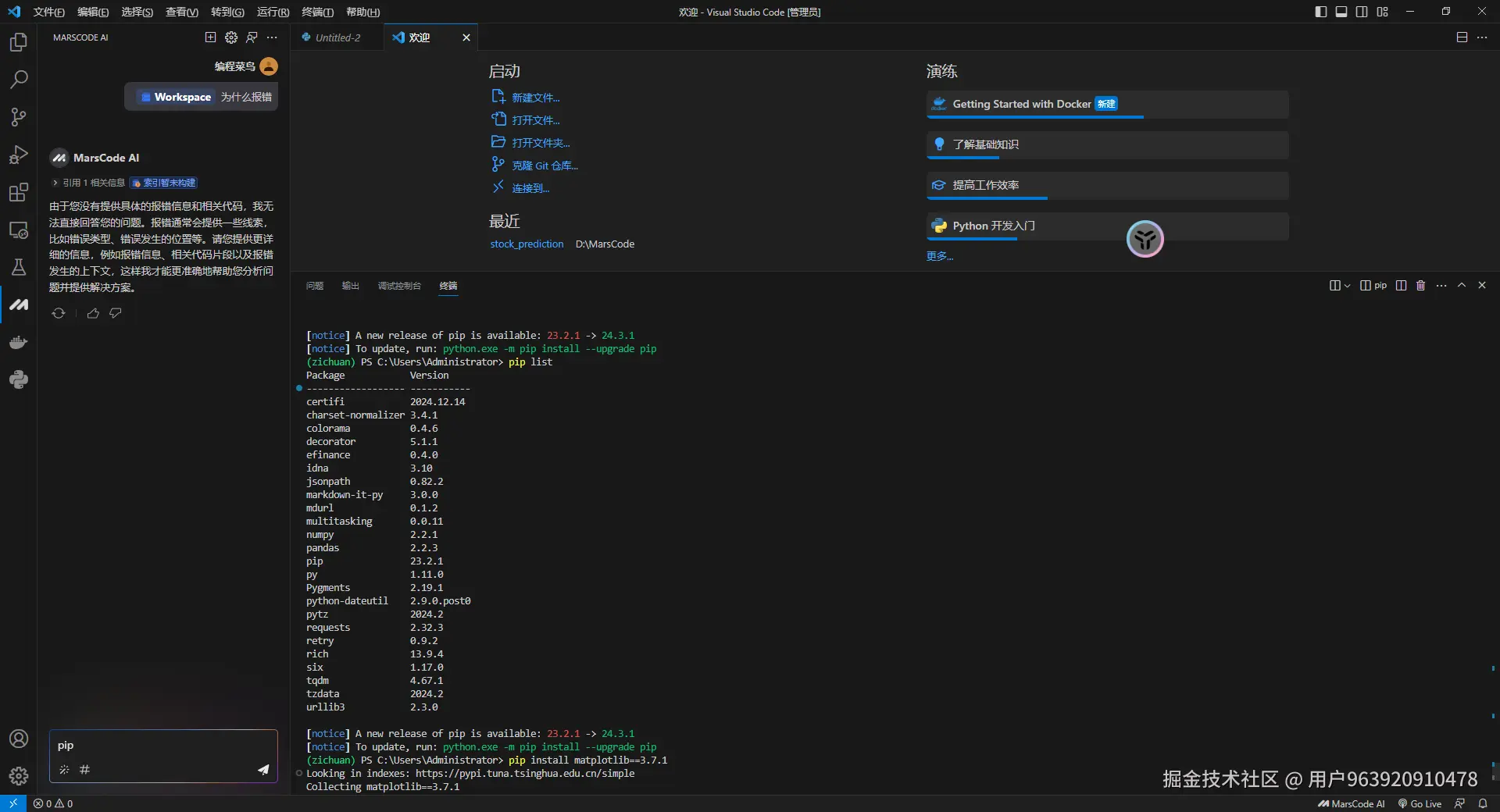This screenshot has height=812, width=1500.
Task: Switch to the 输出 panel tab
Action: pos(350,286)
